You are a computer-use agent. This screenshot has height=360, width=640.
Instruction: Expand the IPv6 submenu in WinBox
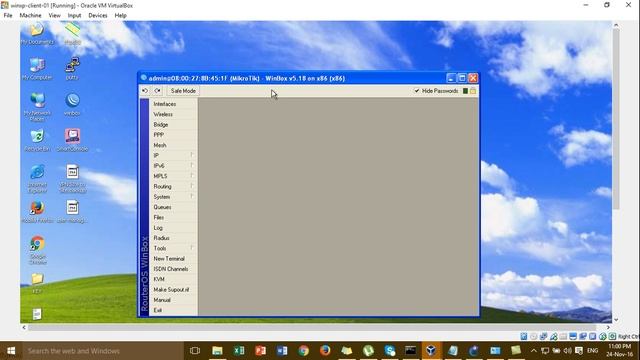pos(192,165)
